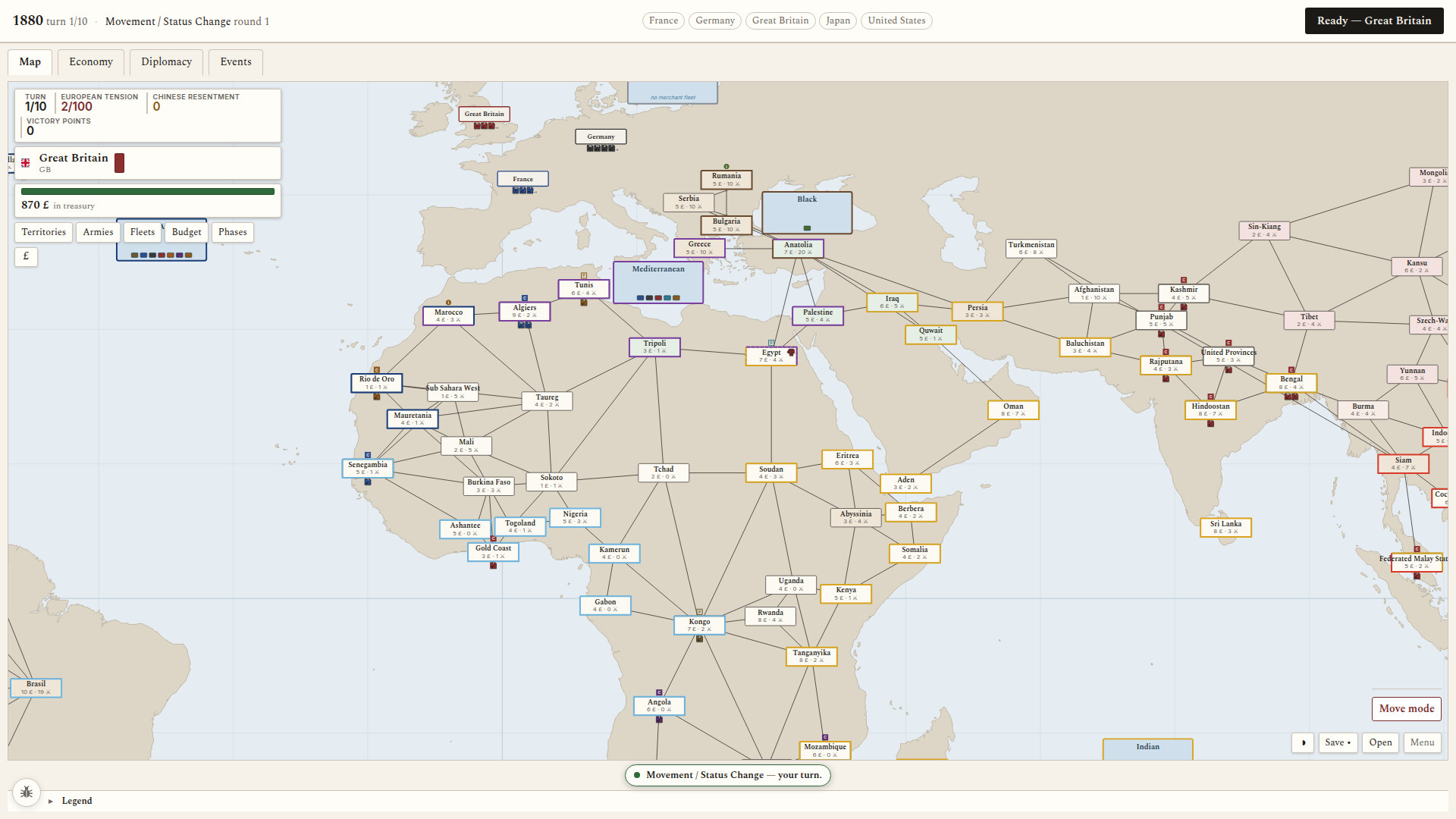Select the Tanganyika territory node
The image size is (1456, 819).
(811, 657)
